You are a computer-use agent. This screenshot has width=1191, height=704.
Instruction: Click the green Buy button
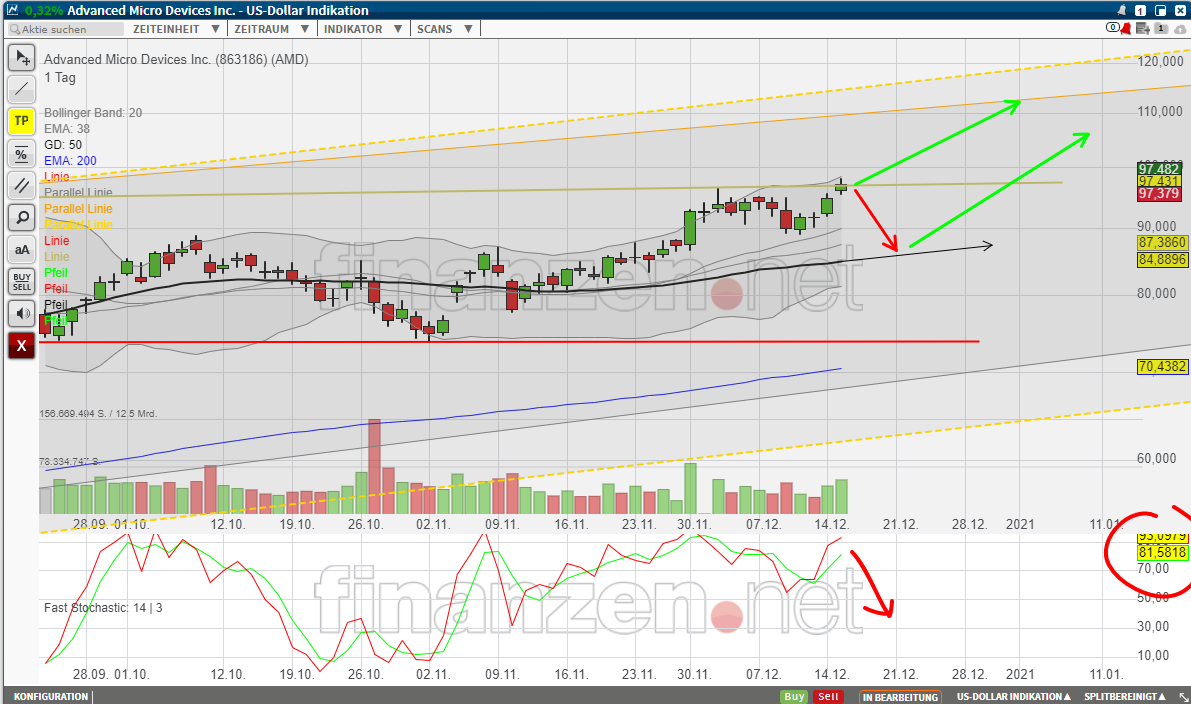795,696
